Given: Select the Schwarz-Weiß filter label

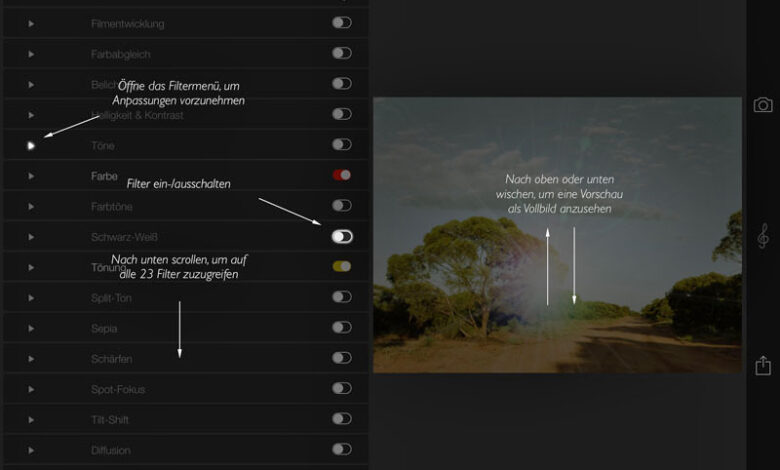Looking at the screenshot, I should [x=124, y=237].
